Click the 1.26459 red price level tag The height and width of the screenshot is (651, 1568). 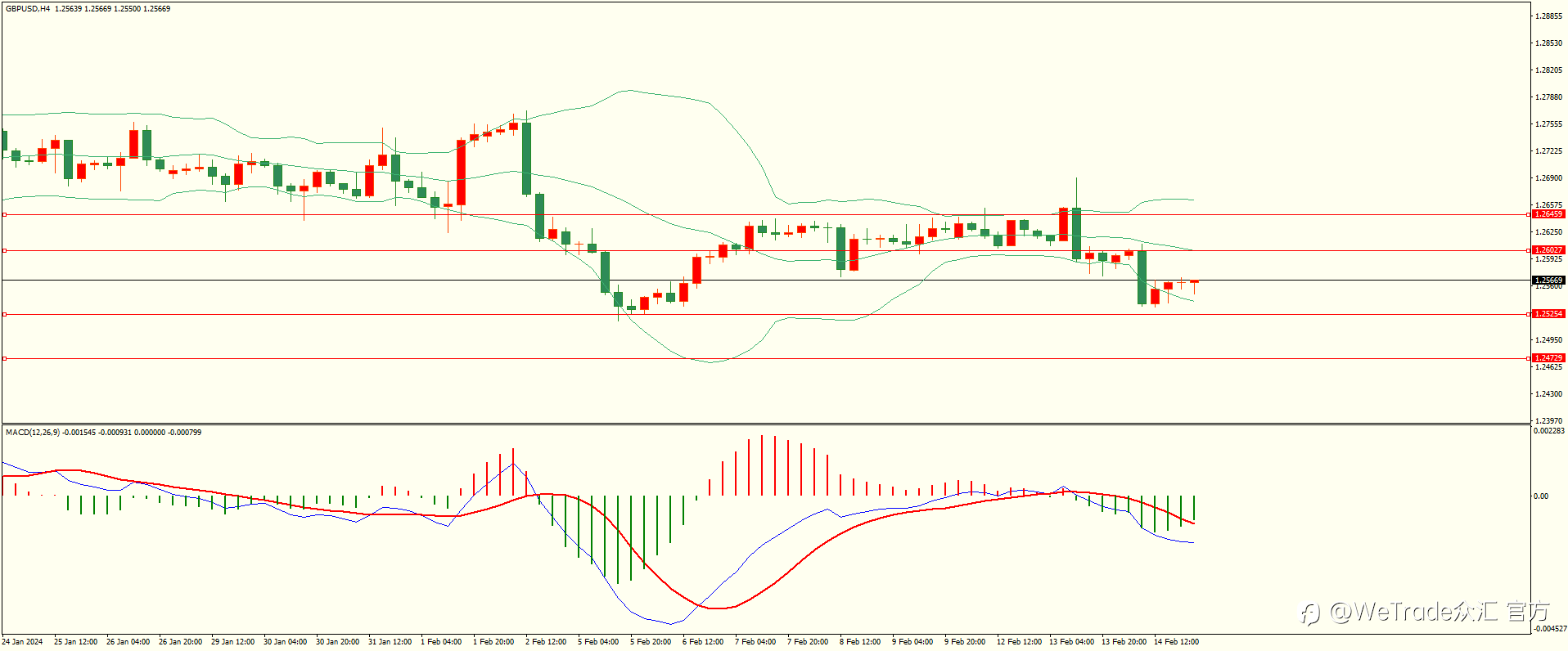click(1548, 214)
